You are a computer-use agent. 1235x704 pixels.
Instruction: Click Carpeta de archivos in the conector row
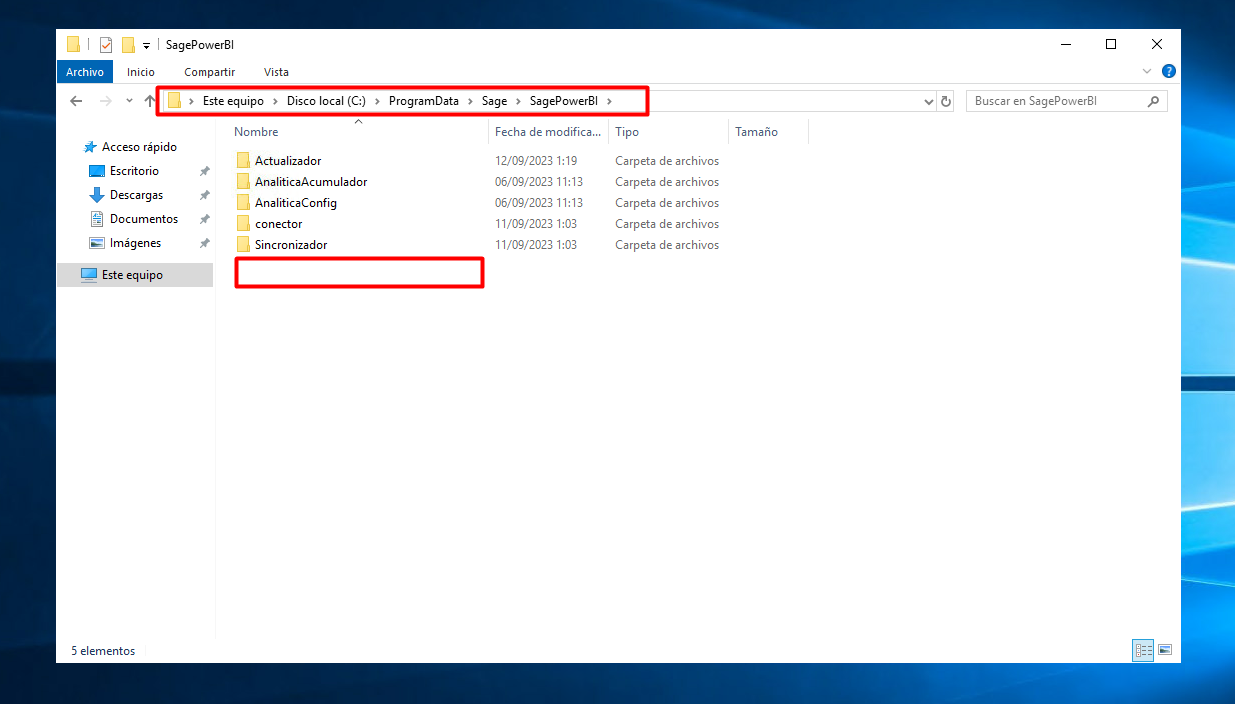point(667,224)
